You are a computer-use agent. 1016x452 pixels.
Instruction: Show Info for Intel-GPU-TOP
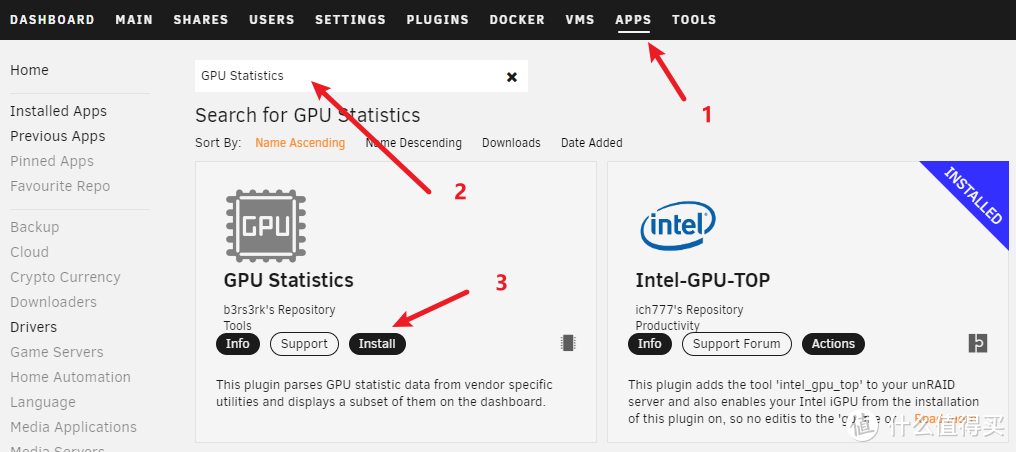[650, 344]
